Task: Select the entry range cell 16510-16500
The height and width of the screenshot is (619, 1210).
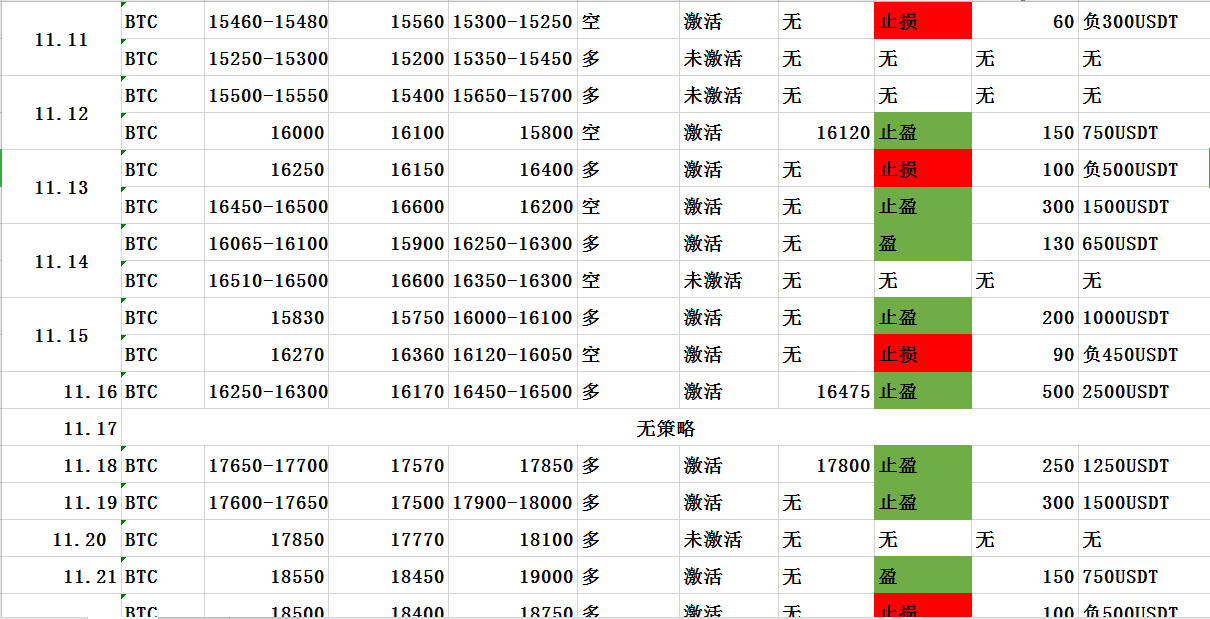Action: tap(266, 280)
